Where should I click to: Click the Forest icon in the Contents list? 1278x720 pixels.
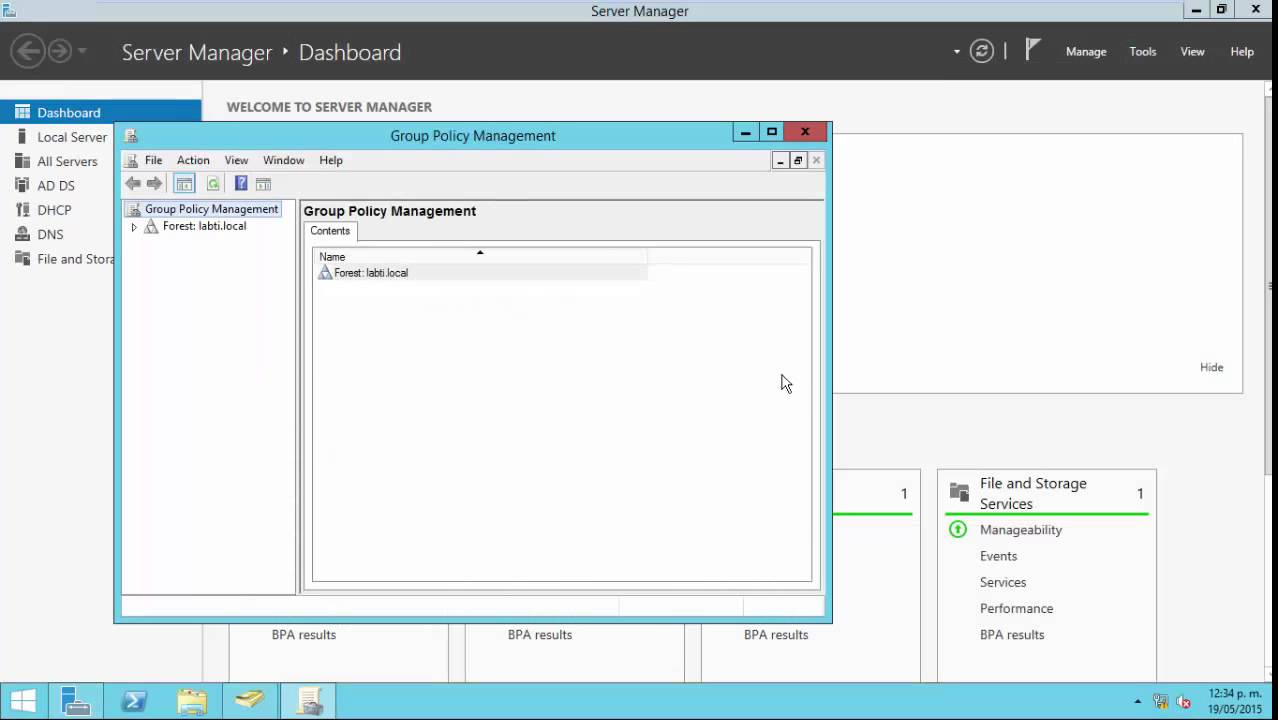[325, 273]
